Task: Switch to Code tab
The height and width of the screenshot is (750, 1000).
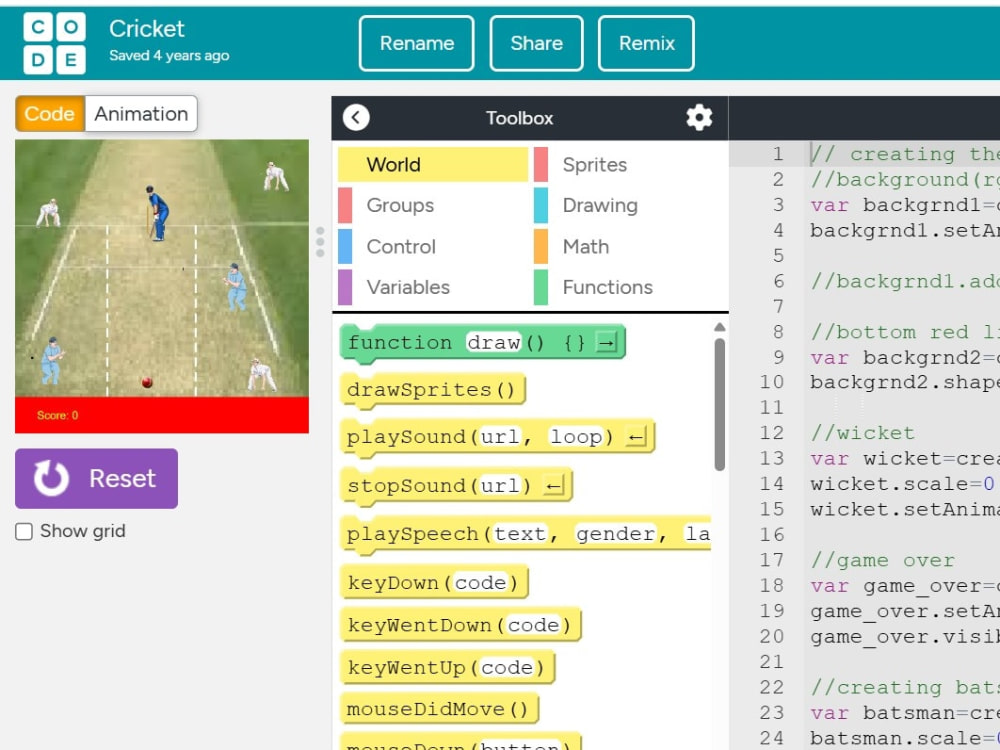Action: click(x=50, y=114)
